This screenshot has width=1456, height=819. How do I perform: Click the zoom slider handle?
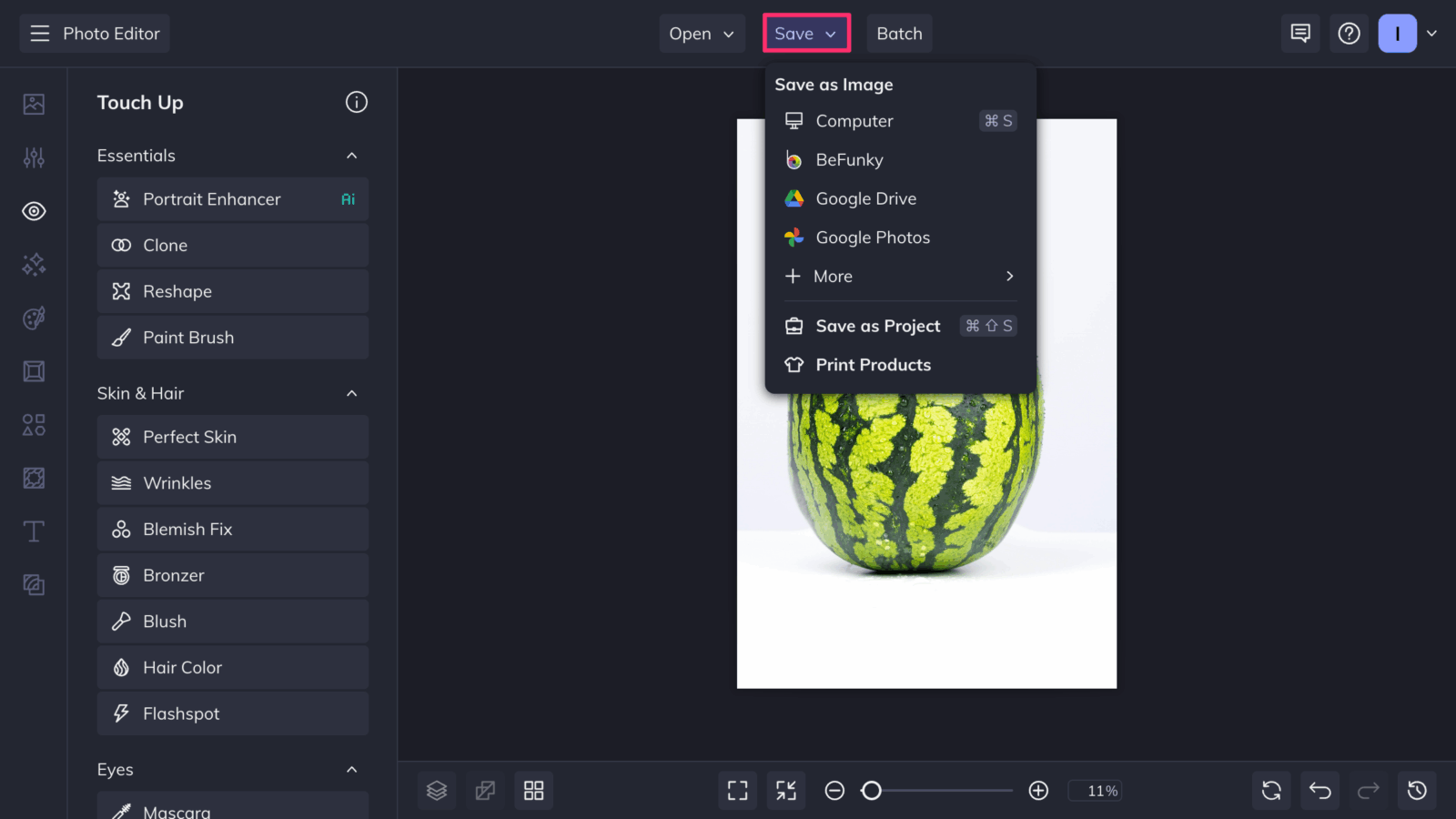[872, 791]
